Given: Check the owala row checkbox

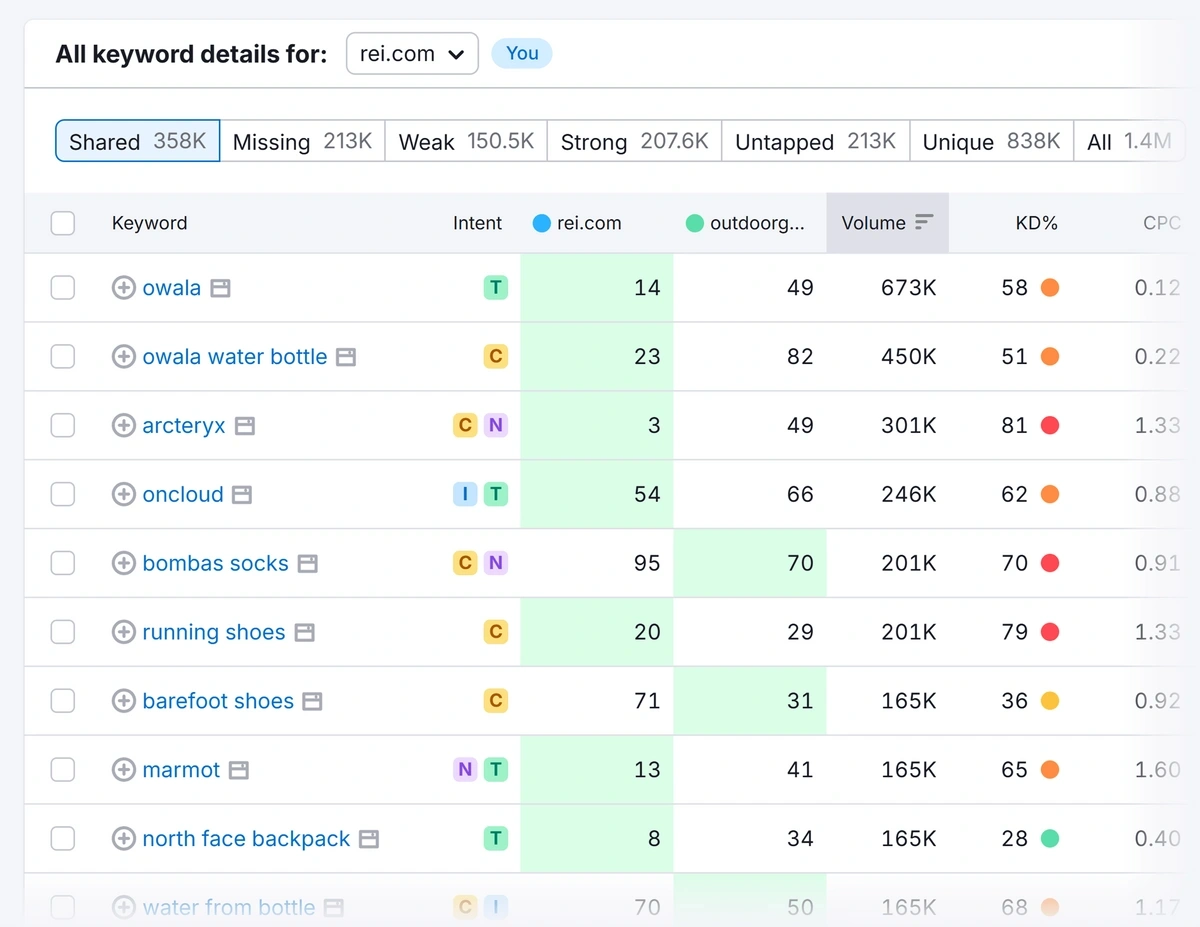Looking at the screenshot, I should click(x=63, y=288).
